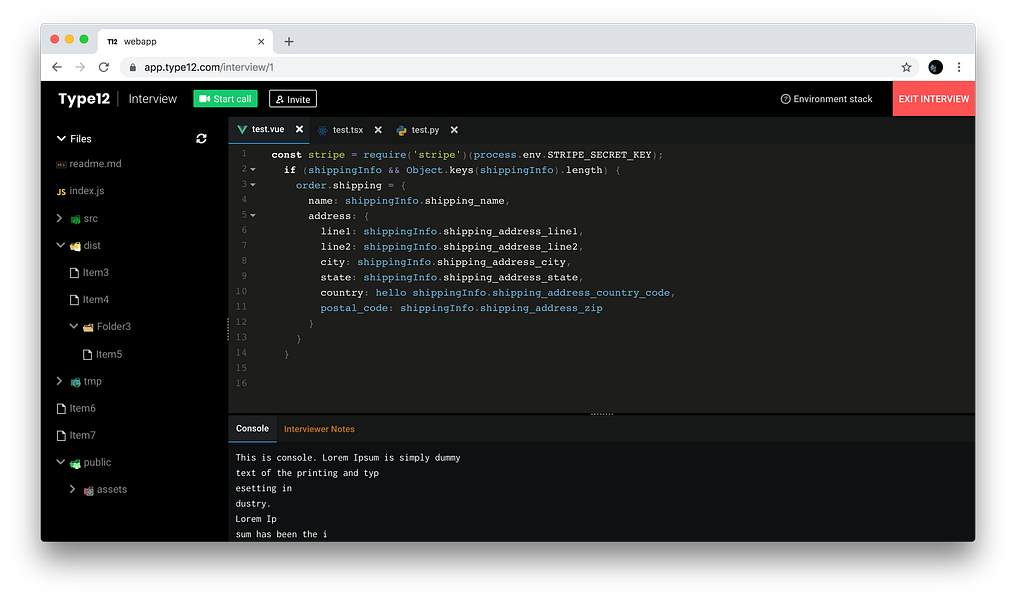Click the Type12 logo
1016x600 pixels.
coord(84,99)
